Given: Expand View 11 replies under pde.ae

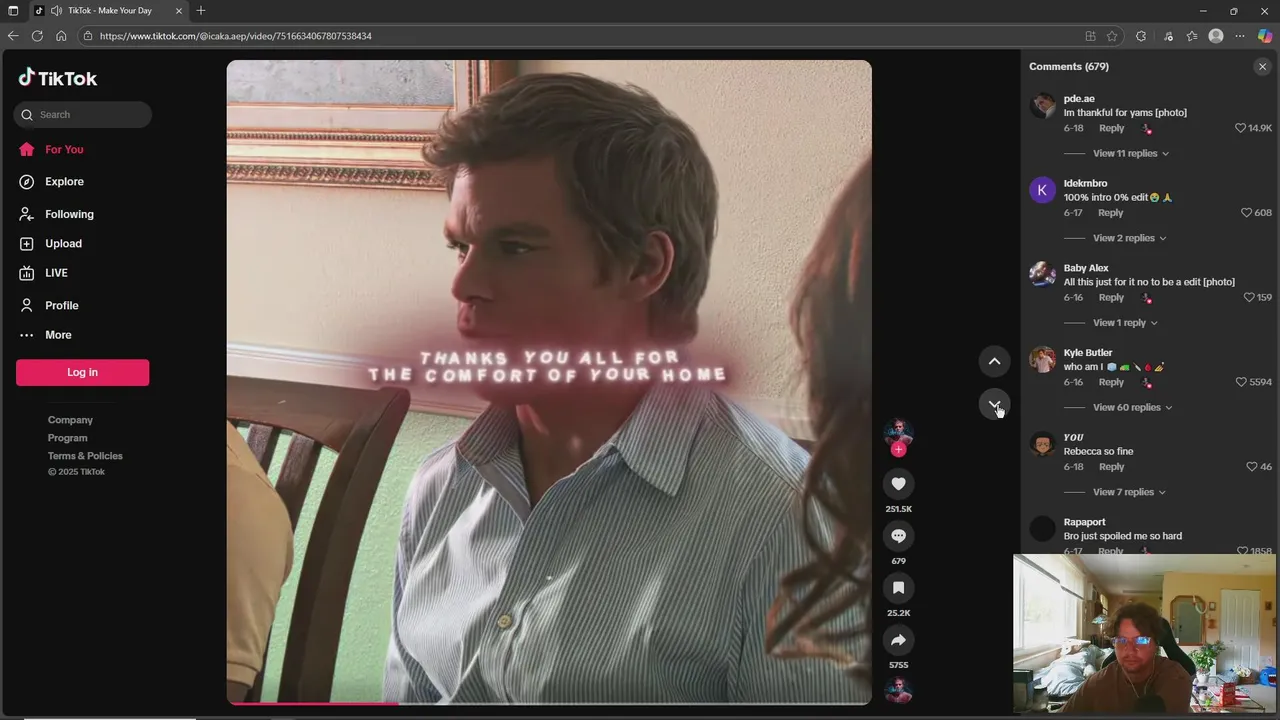Looking at the screenshot, I should click(1131, 153).
